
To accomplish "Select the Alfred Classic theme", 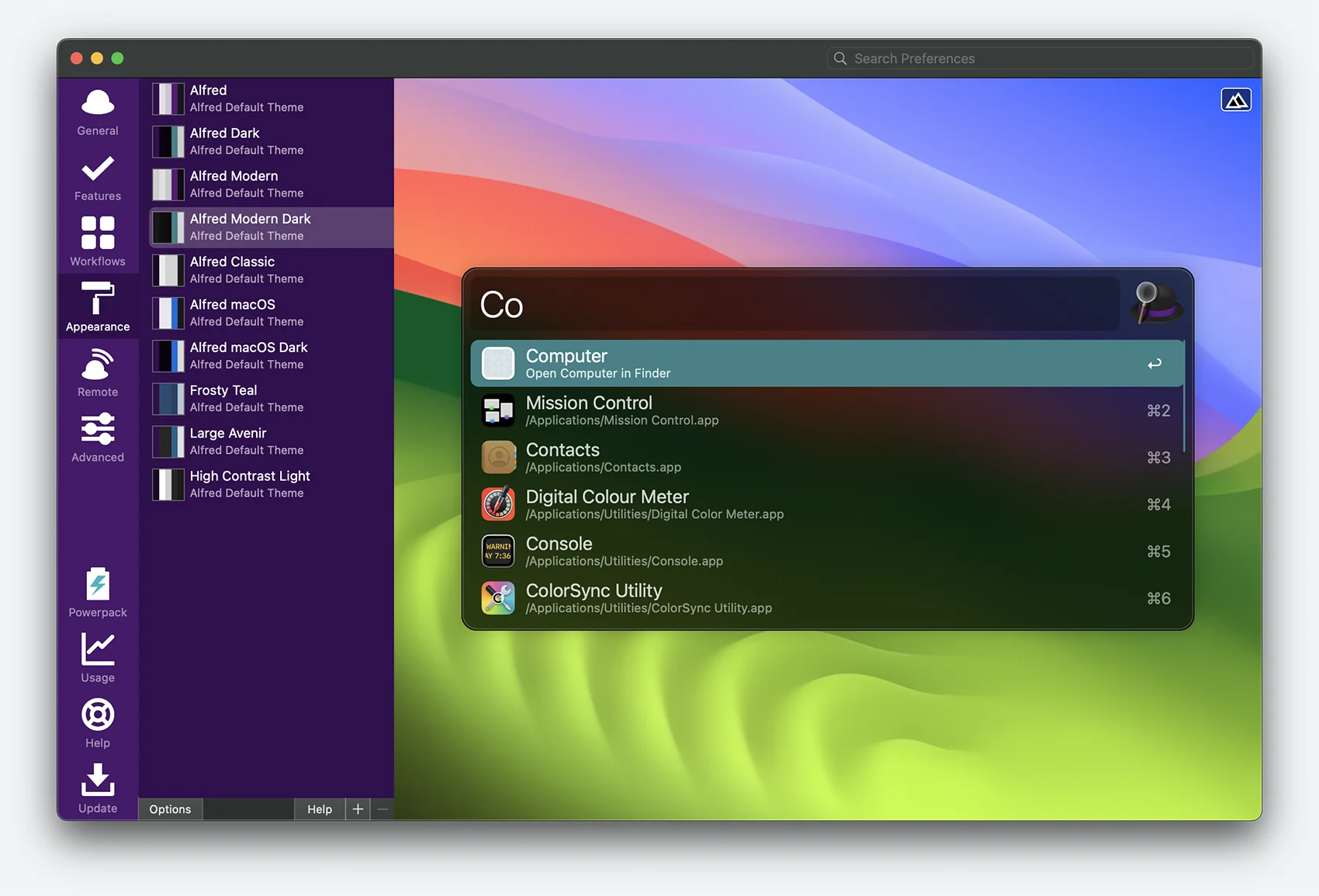I will [271, 270].
